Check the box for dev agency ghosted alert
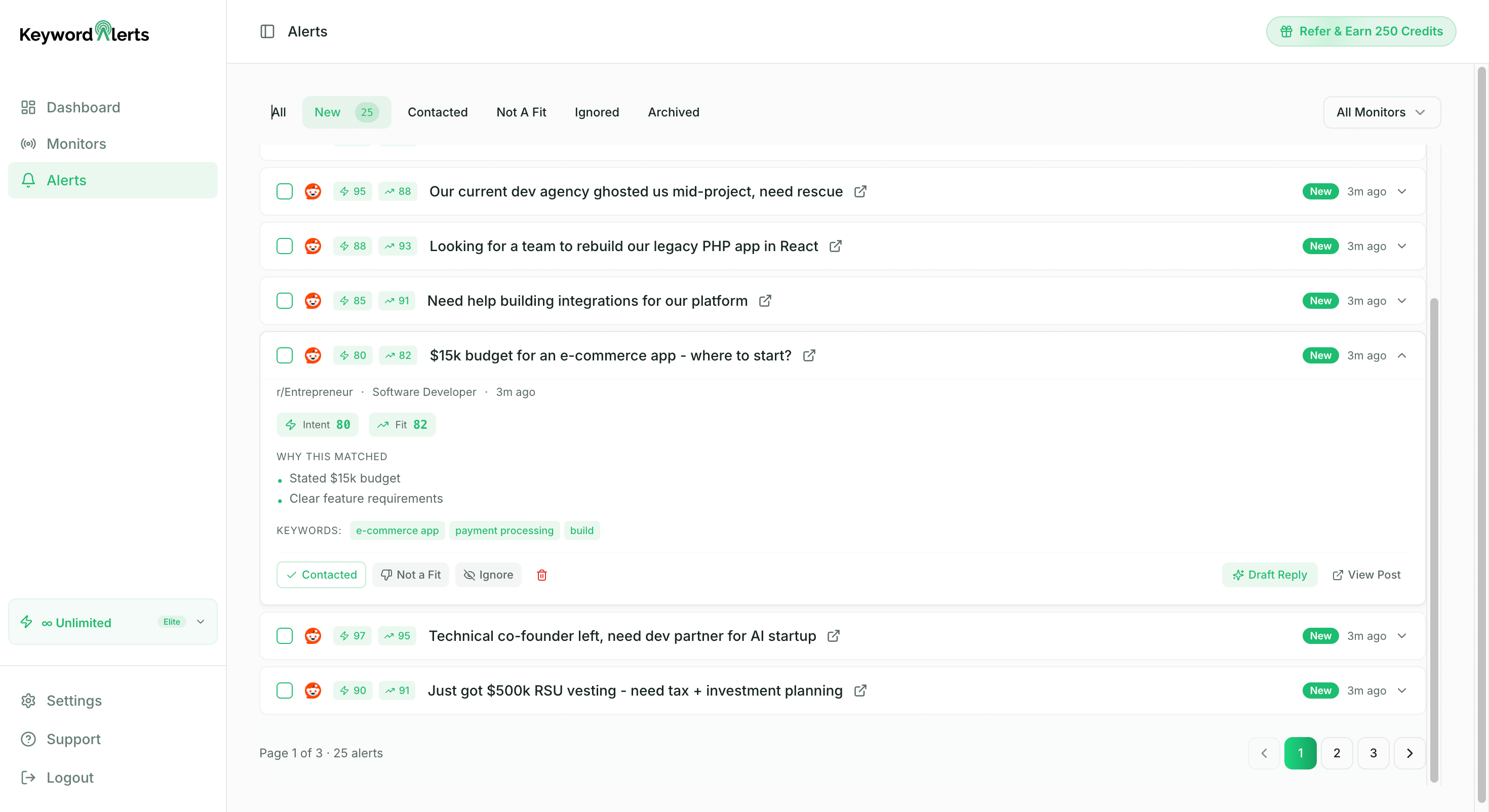This screenshot has width=1489, height=812. point(285,191)
